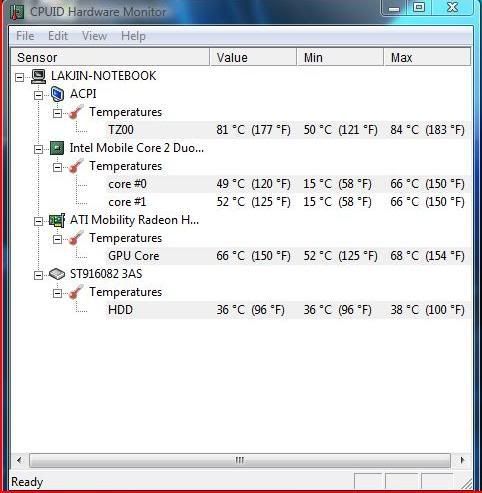
Task: Open the Edit menu
Action: pos(58,36)
